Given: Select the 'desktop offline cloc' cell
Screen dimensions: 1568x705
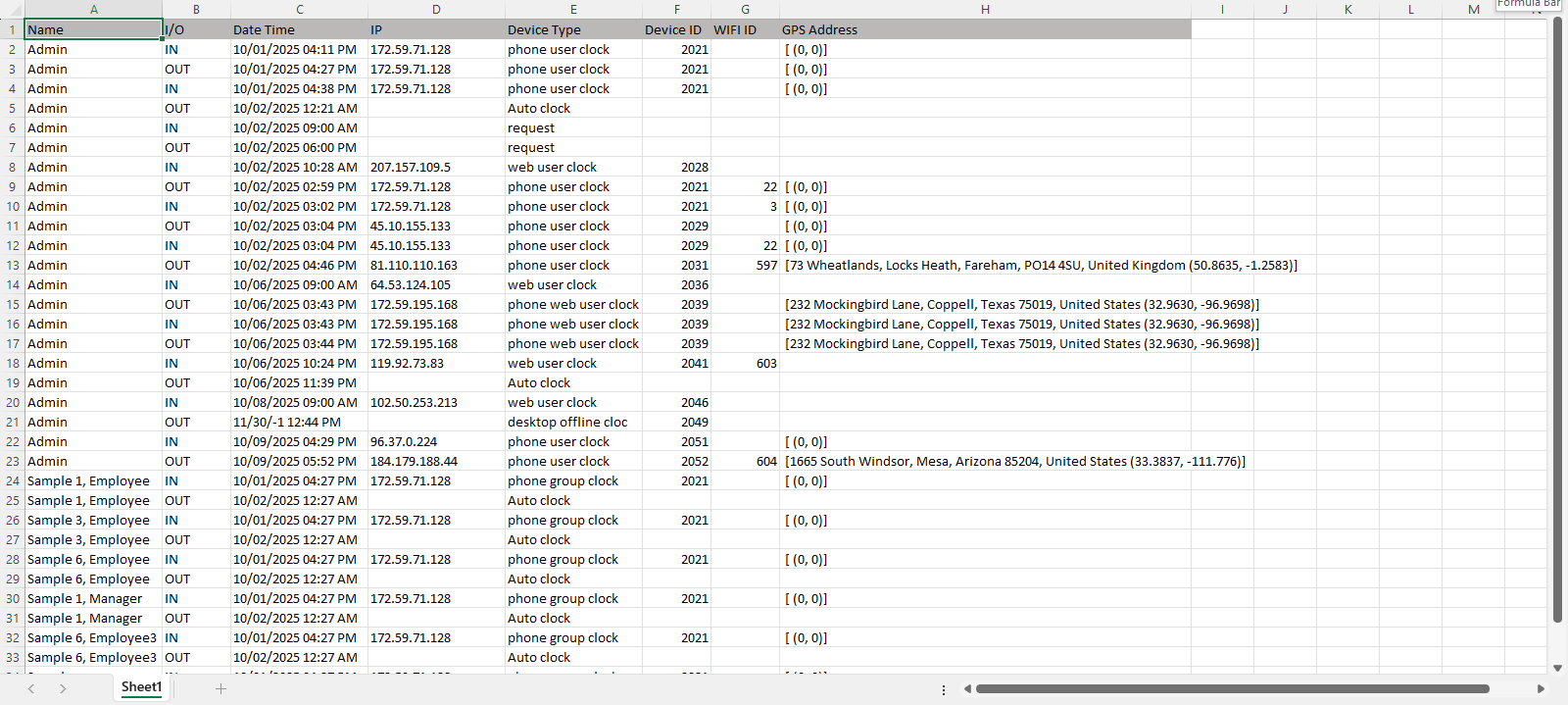Looking at the screenshot, I should [573, 422].
